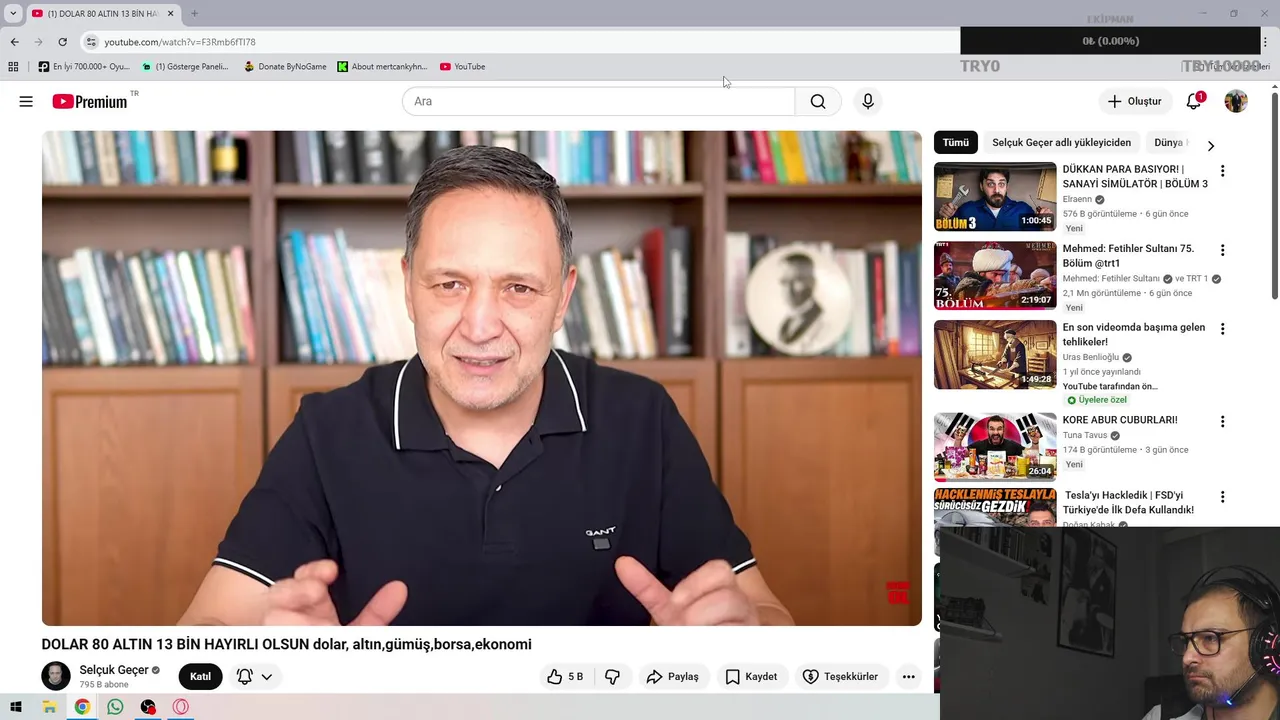Select Selçuk Geçer adlı yükleyiciden chip
1280x720 pixels.
point(1062,143)
